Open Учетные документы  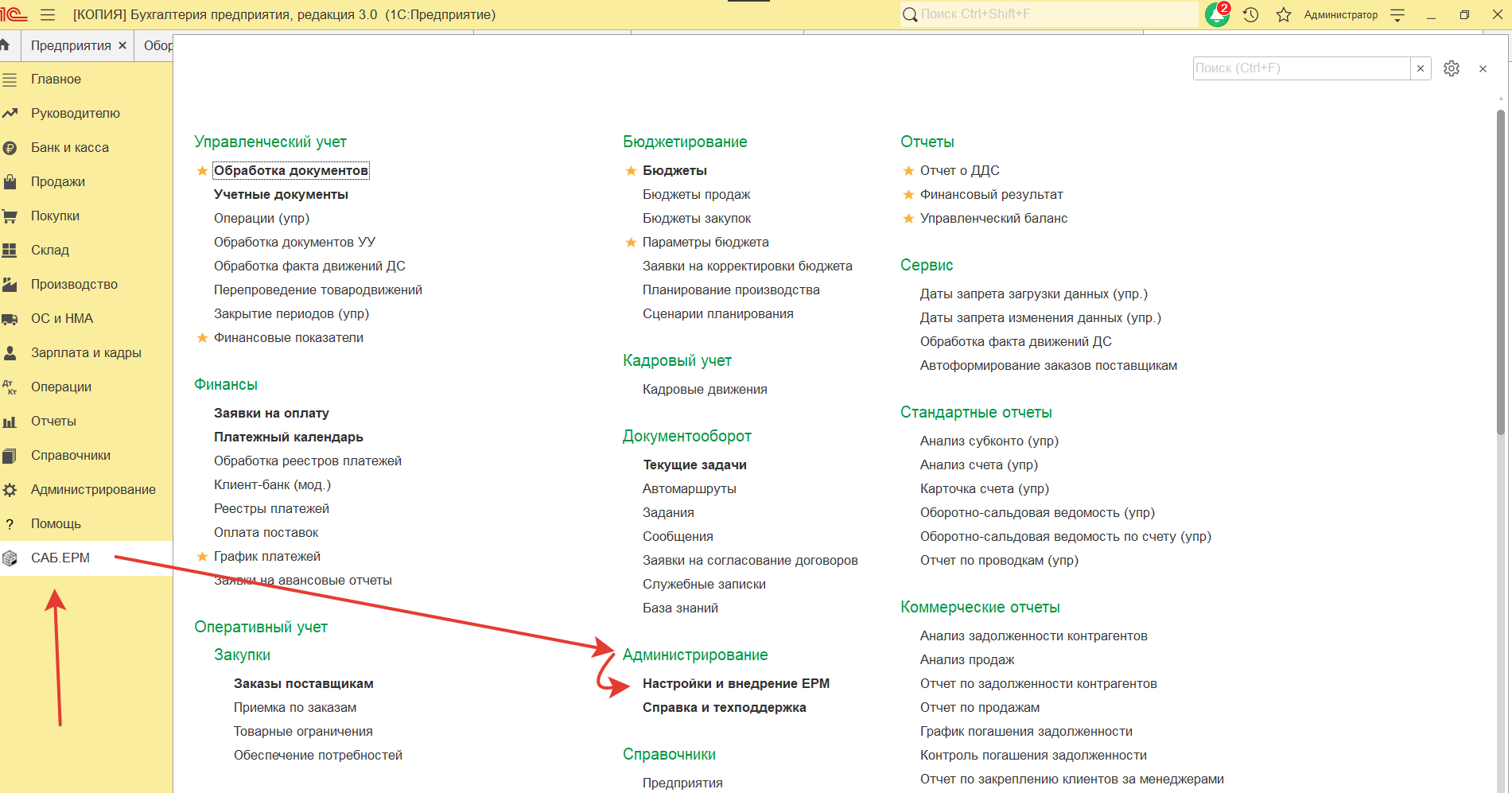[281, 195]
